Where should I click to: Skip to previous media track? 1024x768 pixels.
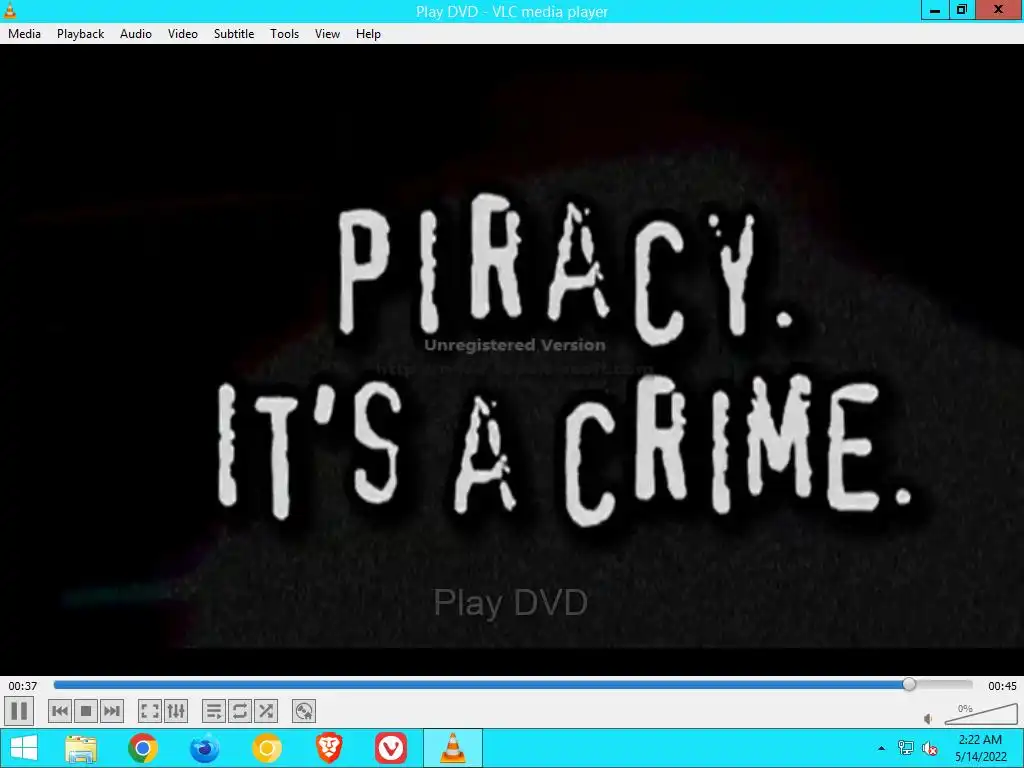pos(60,711)
